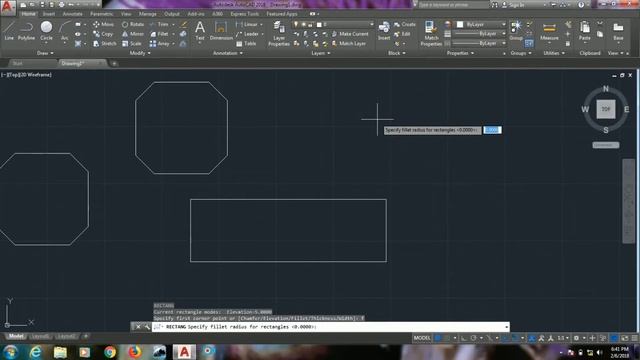640x360 pixels.
Task: Open the AutoCAD application menu
Action: pos(8,8)
